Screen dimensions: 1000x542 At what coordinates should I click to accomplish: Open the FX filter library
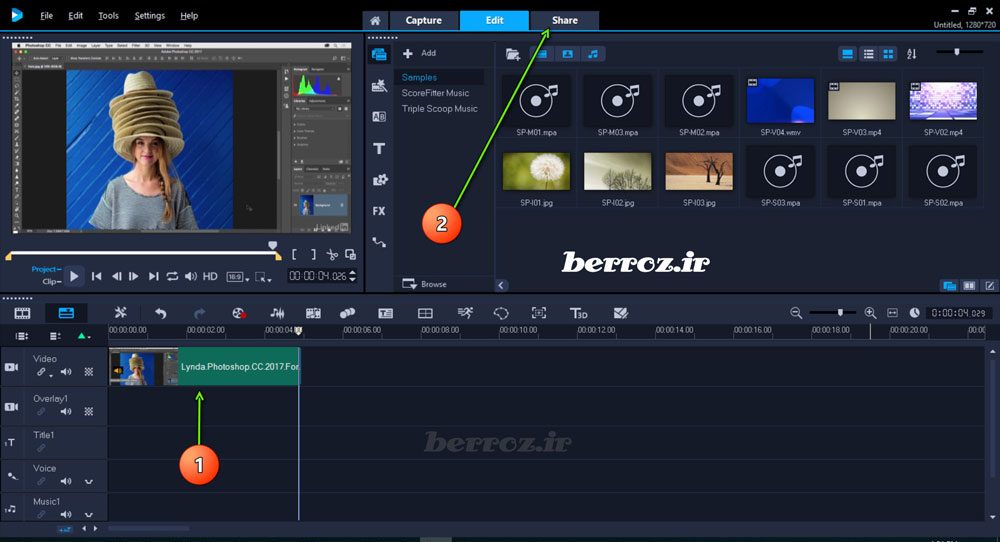coord(379,211)
